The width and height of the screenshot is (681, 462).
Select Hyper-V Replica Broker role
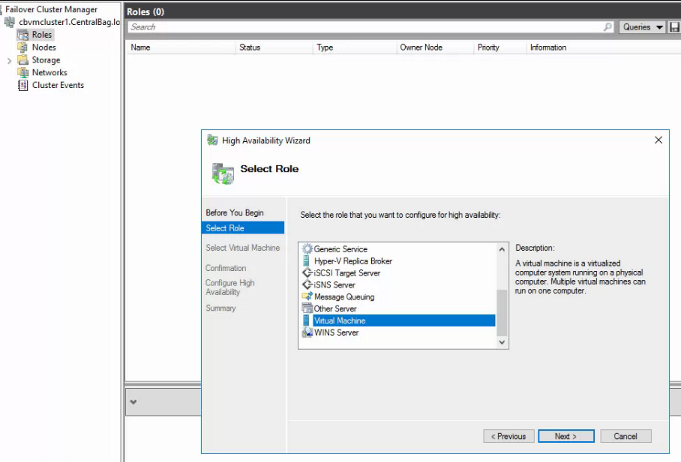[352, 261]
